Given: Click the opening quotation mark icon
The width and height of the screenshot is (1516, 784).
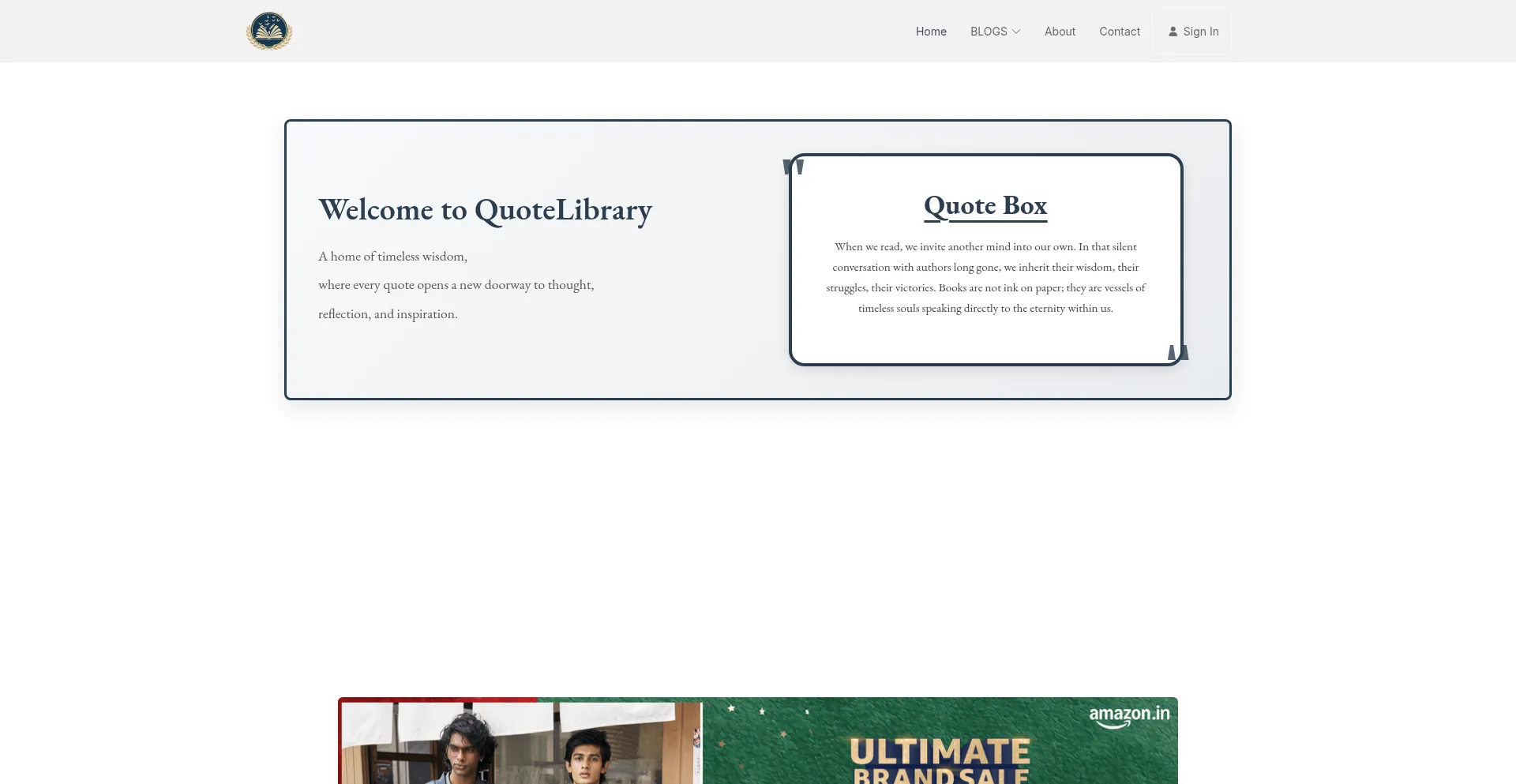Looking at the screenshot, I should point(793,166).
